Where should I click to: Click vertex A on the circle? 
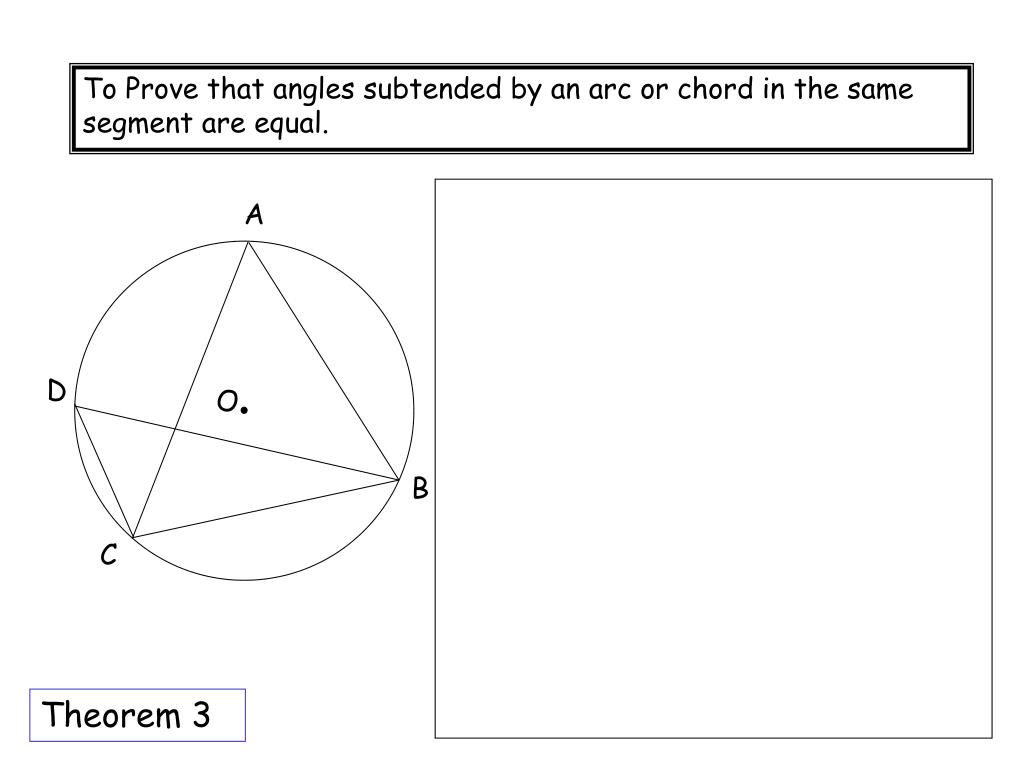[248, 242]
